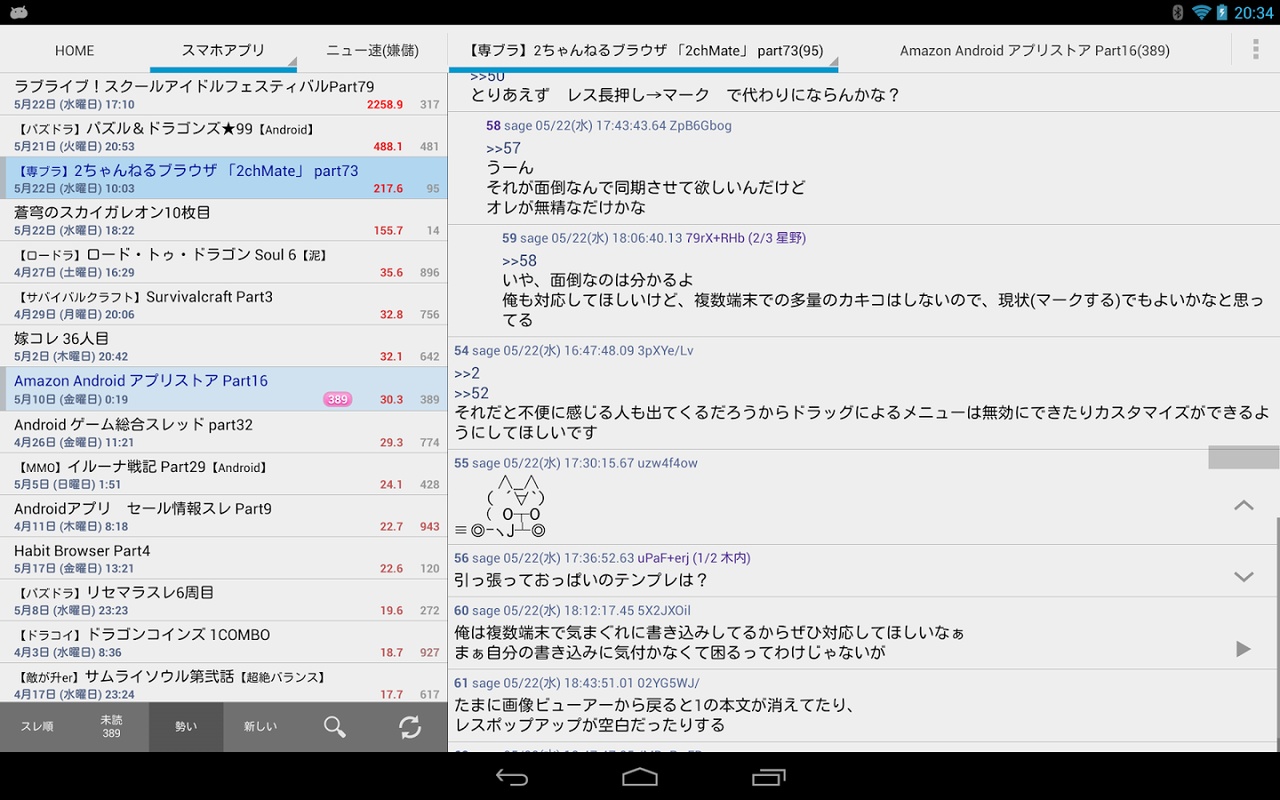
Task: Open thread ロード・トゥ・ドラゴン Soul 6
Action: [223, 262]
